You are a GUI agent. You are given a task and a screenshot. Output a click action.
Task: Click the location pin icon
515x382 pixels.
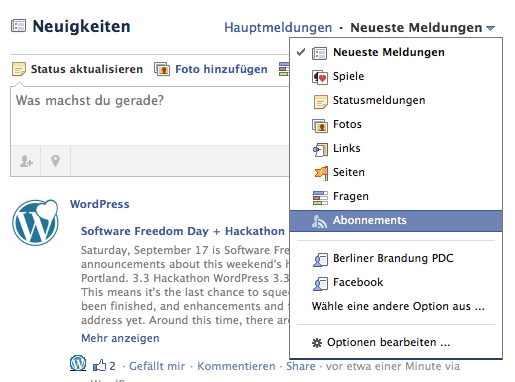coord(55,161)
